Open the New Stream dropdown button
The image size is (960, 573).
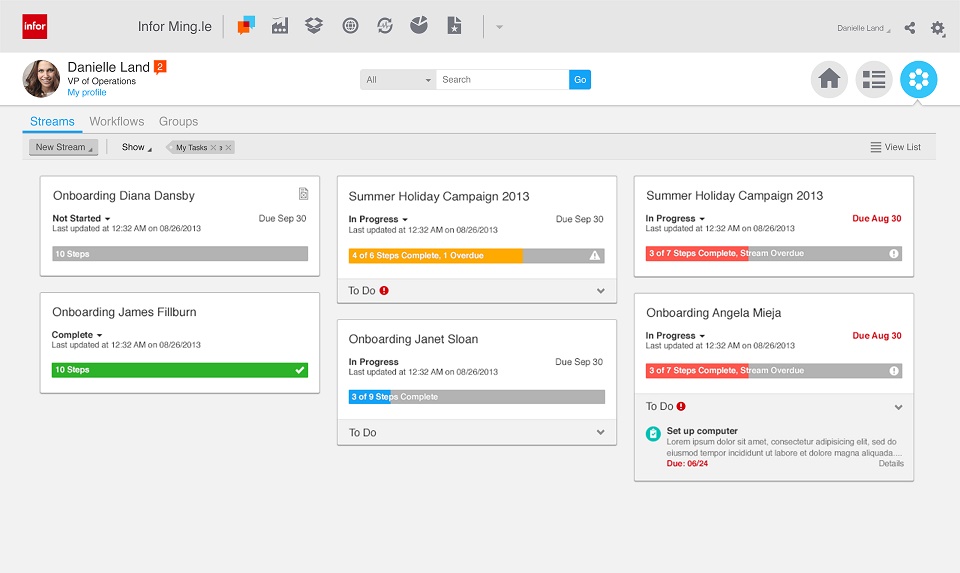click(x=63, y=147)
